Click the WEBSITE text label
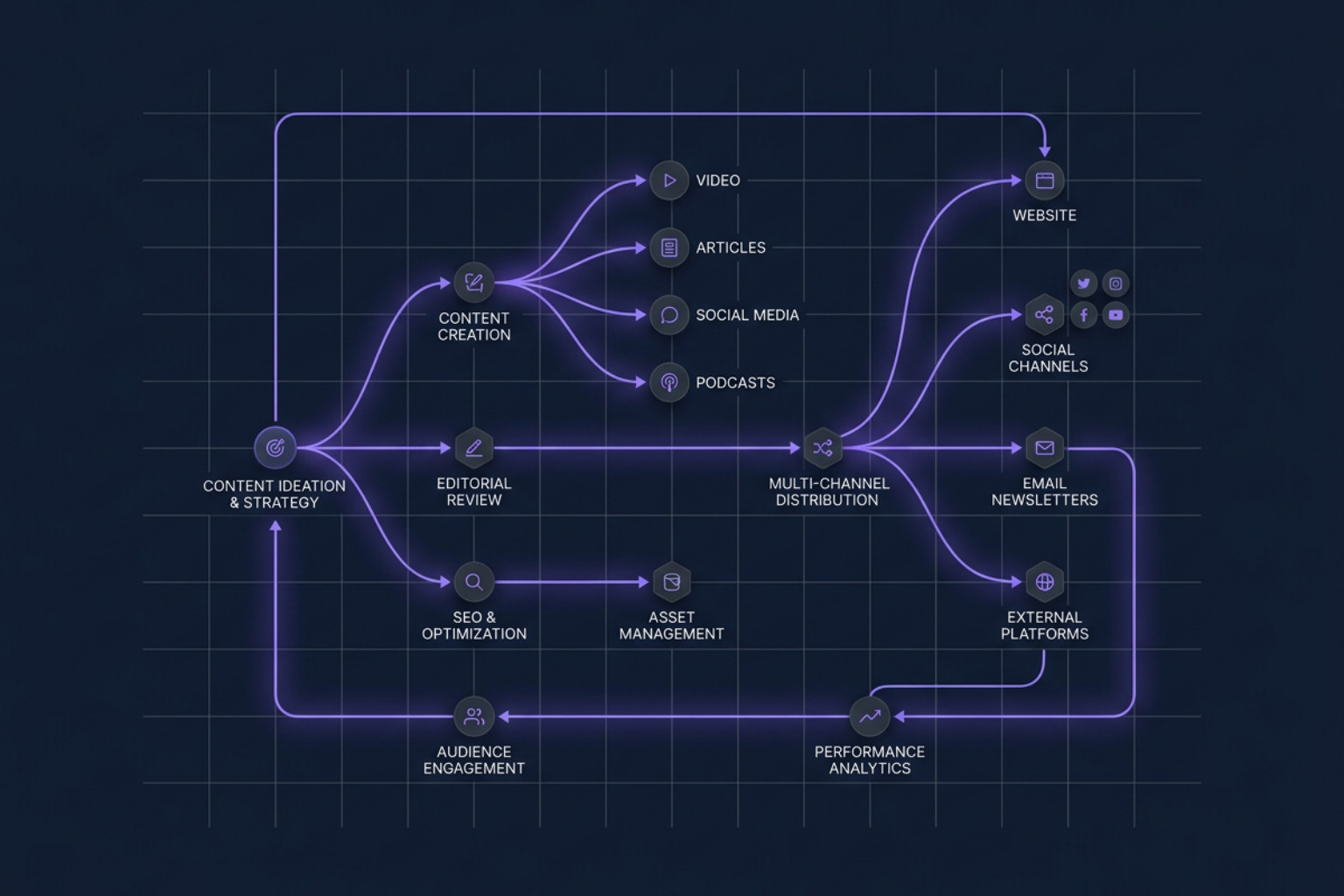The image size is (1344, 896). pos(1045,214)
